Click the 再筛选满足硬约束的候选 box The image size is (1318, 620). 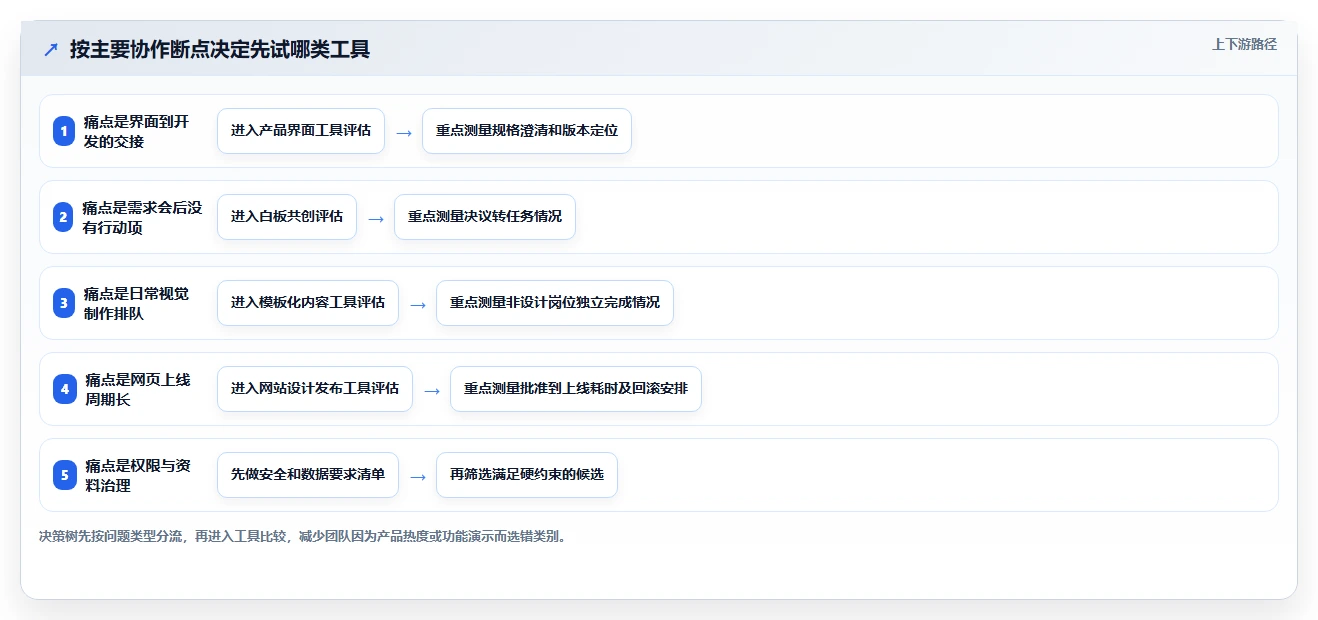click(x=527, y=475)
